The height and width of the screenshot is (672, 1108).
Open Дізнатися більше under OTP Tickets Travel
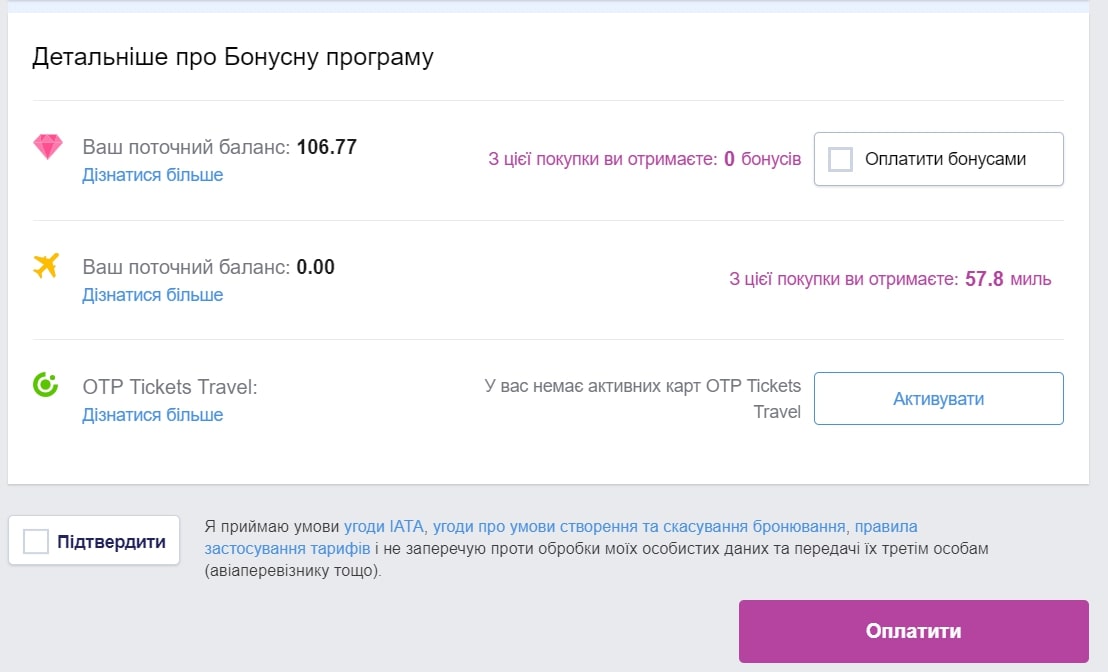153,415
